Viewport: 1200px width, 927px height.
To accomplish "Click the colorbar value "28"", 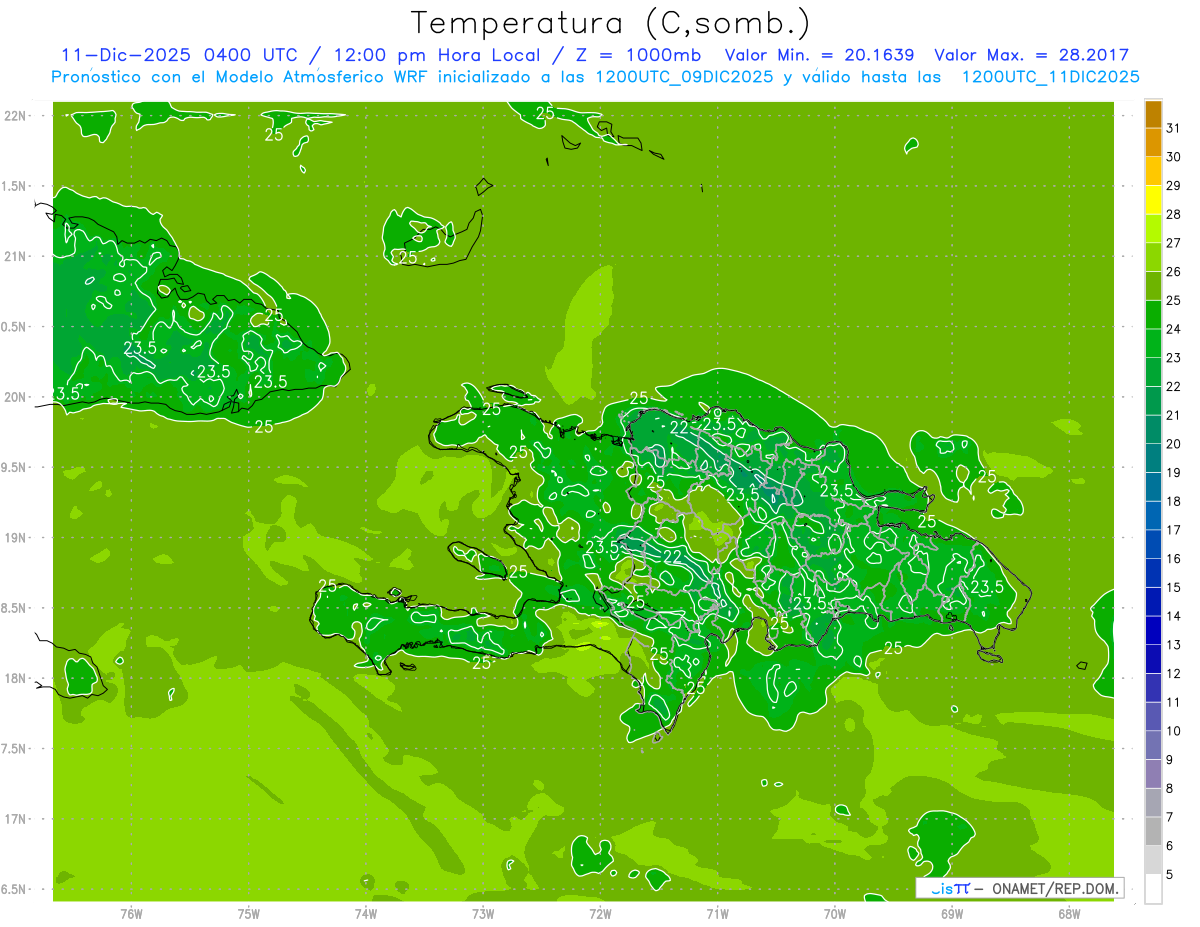I will pyautogui.click(x=1174, y=214).
